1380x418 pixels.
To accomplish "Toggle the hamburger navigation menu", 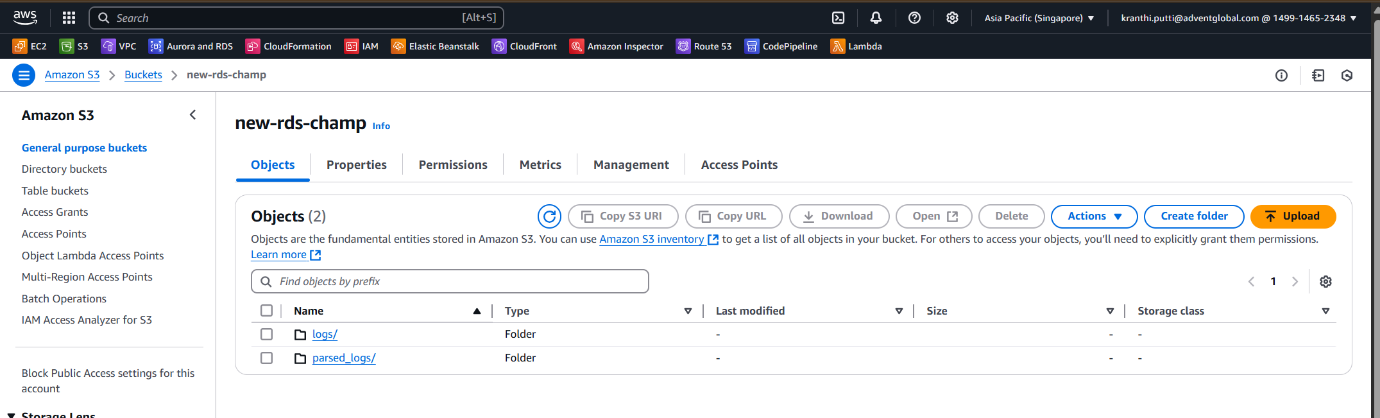I will pos(23,75).
